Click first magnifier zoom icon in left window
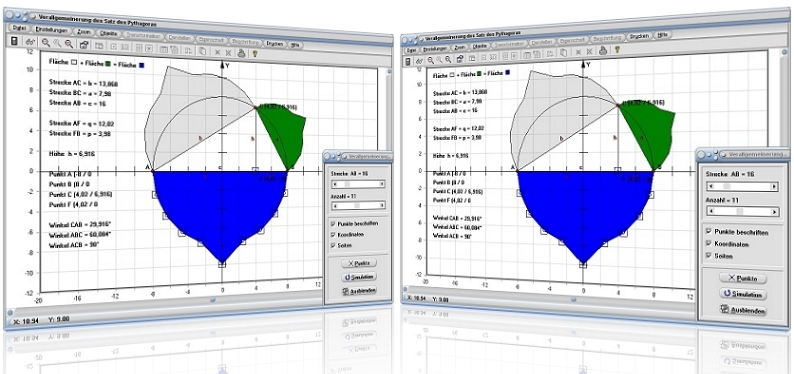 [46, 44]
